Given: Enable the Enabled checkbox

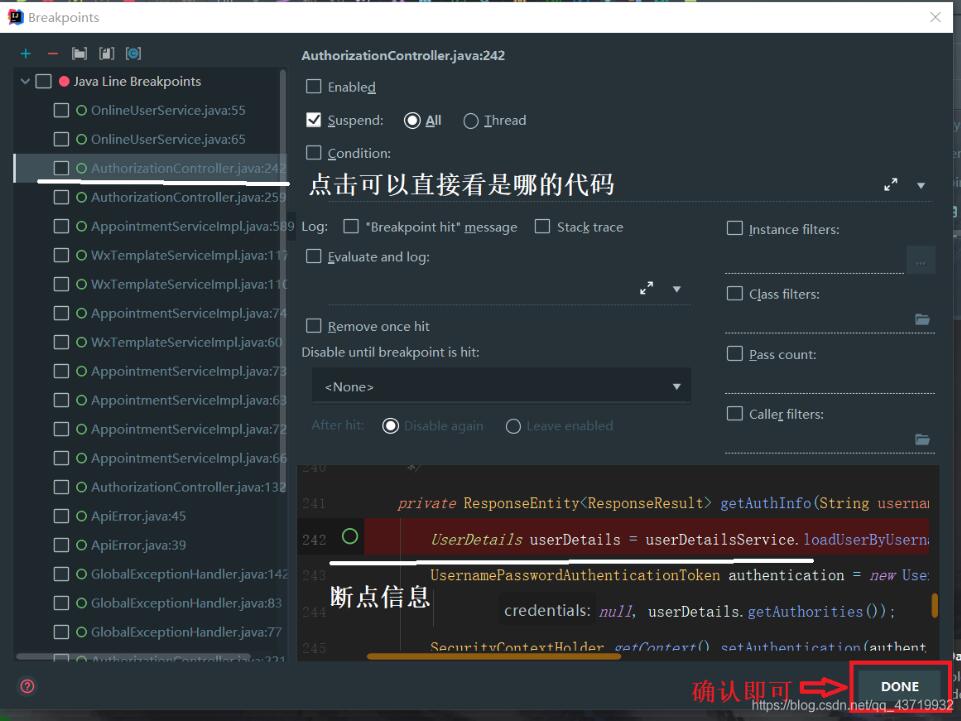Looking at the screenshot, I should (x=312, y=87).
